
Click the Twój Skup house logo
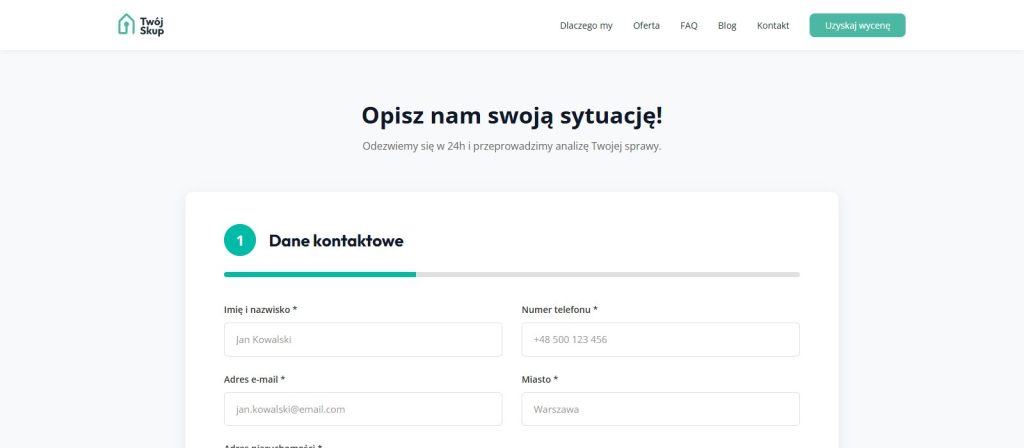point(141,25)
